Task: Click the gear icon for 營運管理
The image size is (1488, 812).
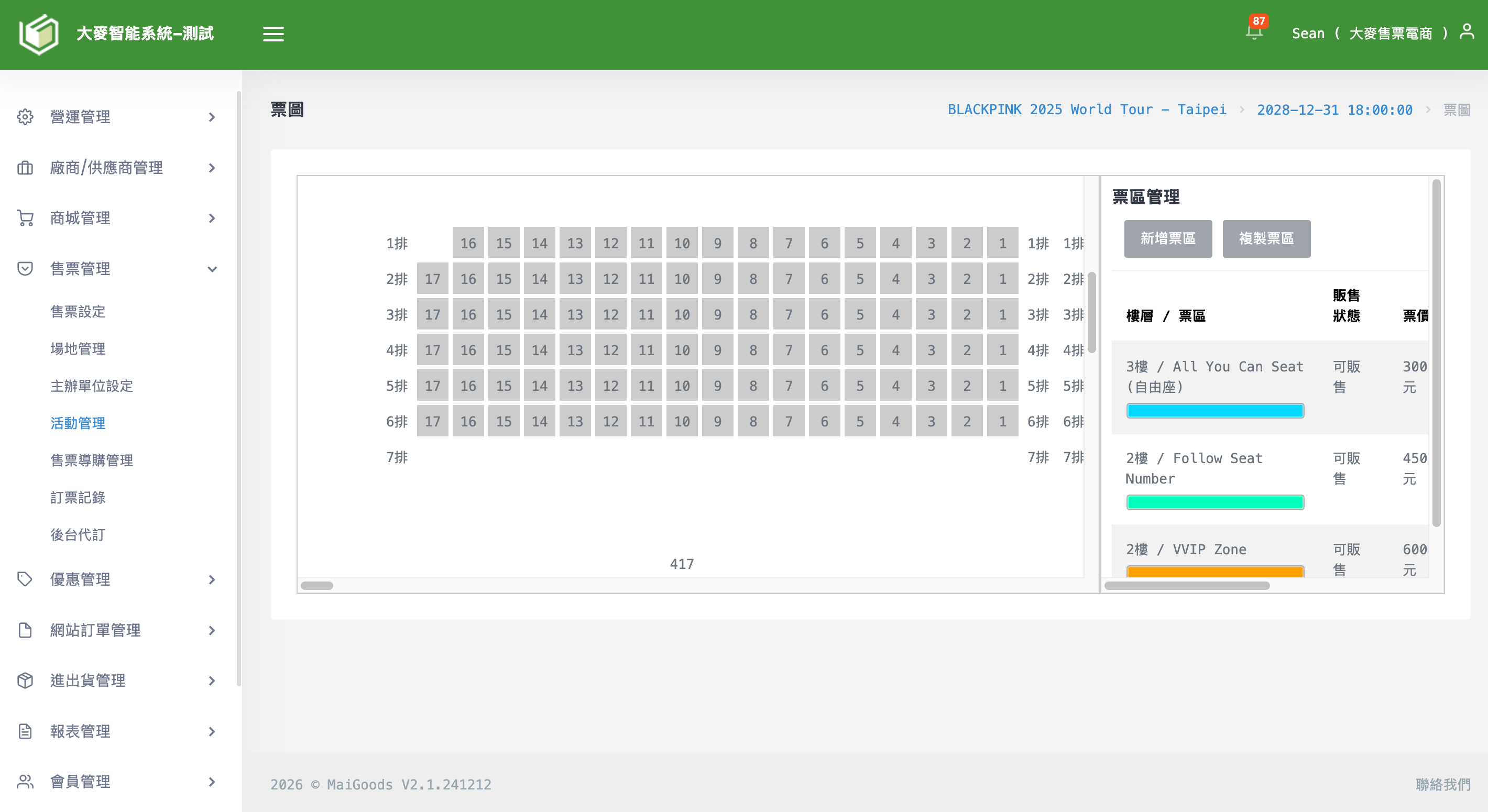Action: [25, 117]
